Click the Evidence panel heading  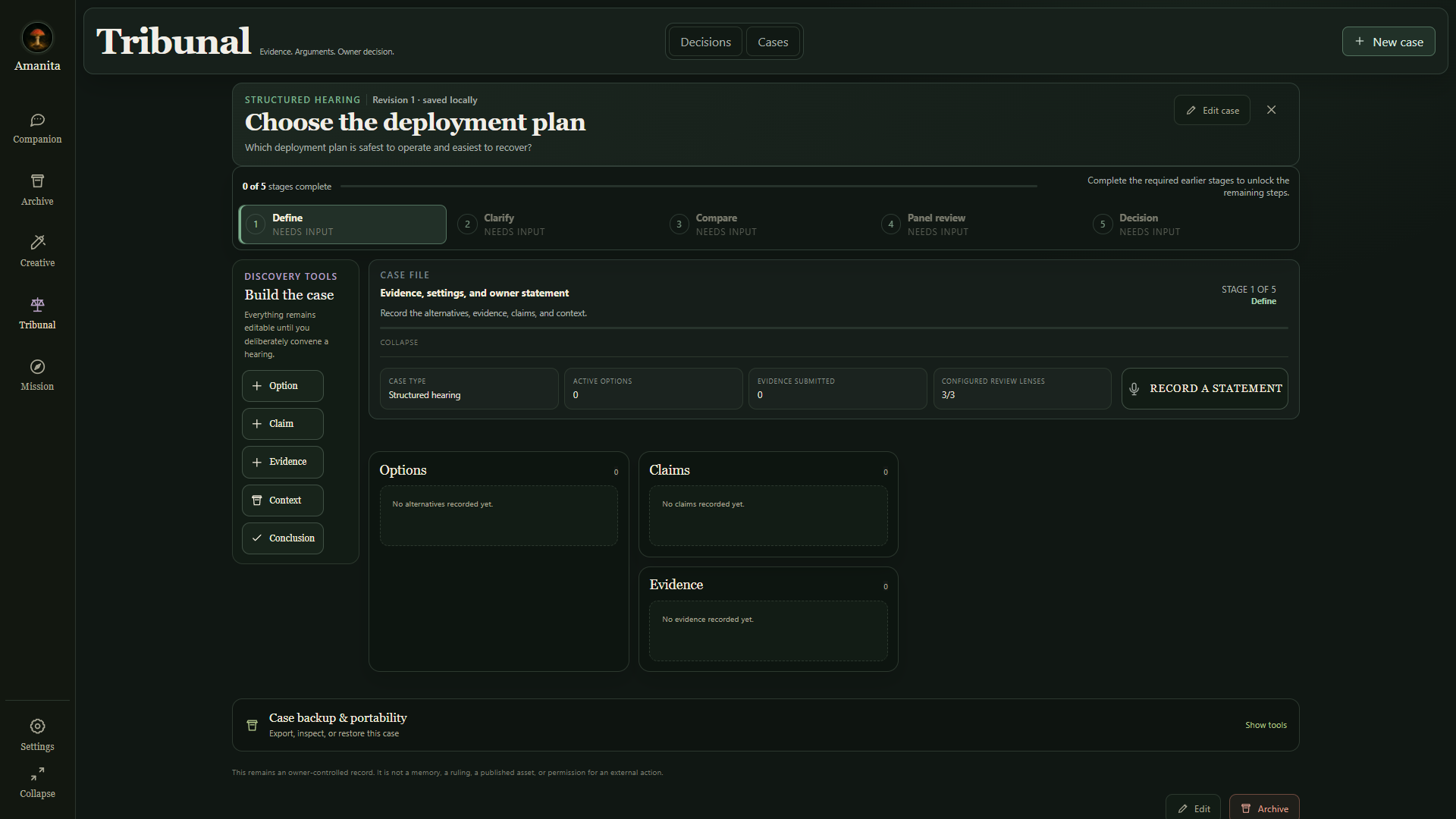[676, 585]
